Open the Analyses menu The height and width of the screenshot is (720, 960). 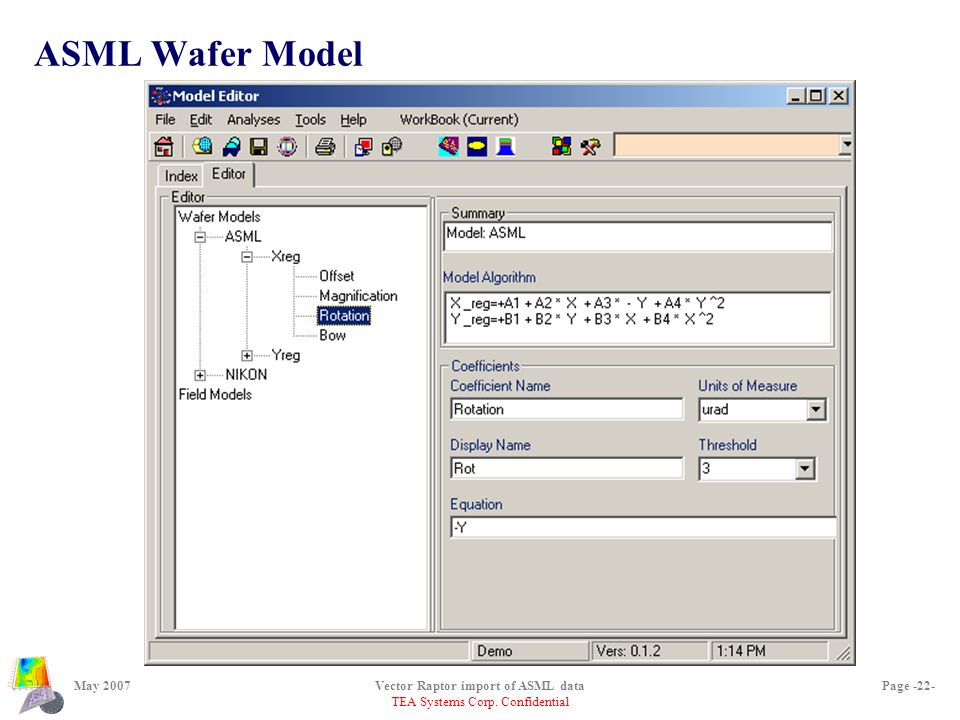[x=253, y=119]
